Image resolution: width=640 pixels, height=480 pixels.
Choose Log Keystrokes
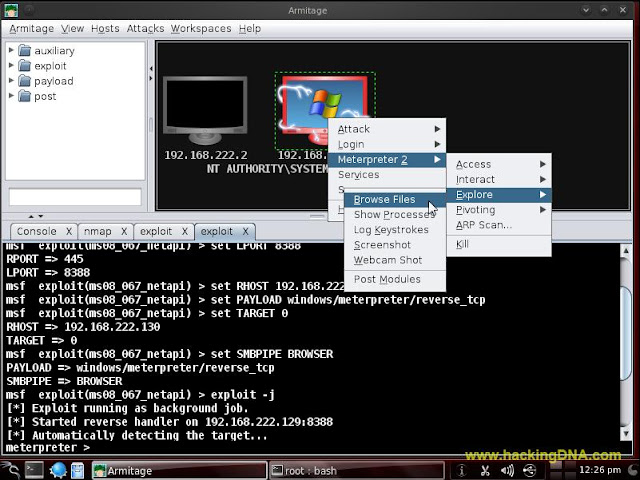pyautogui.click(x=395, y=230)
